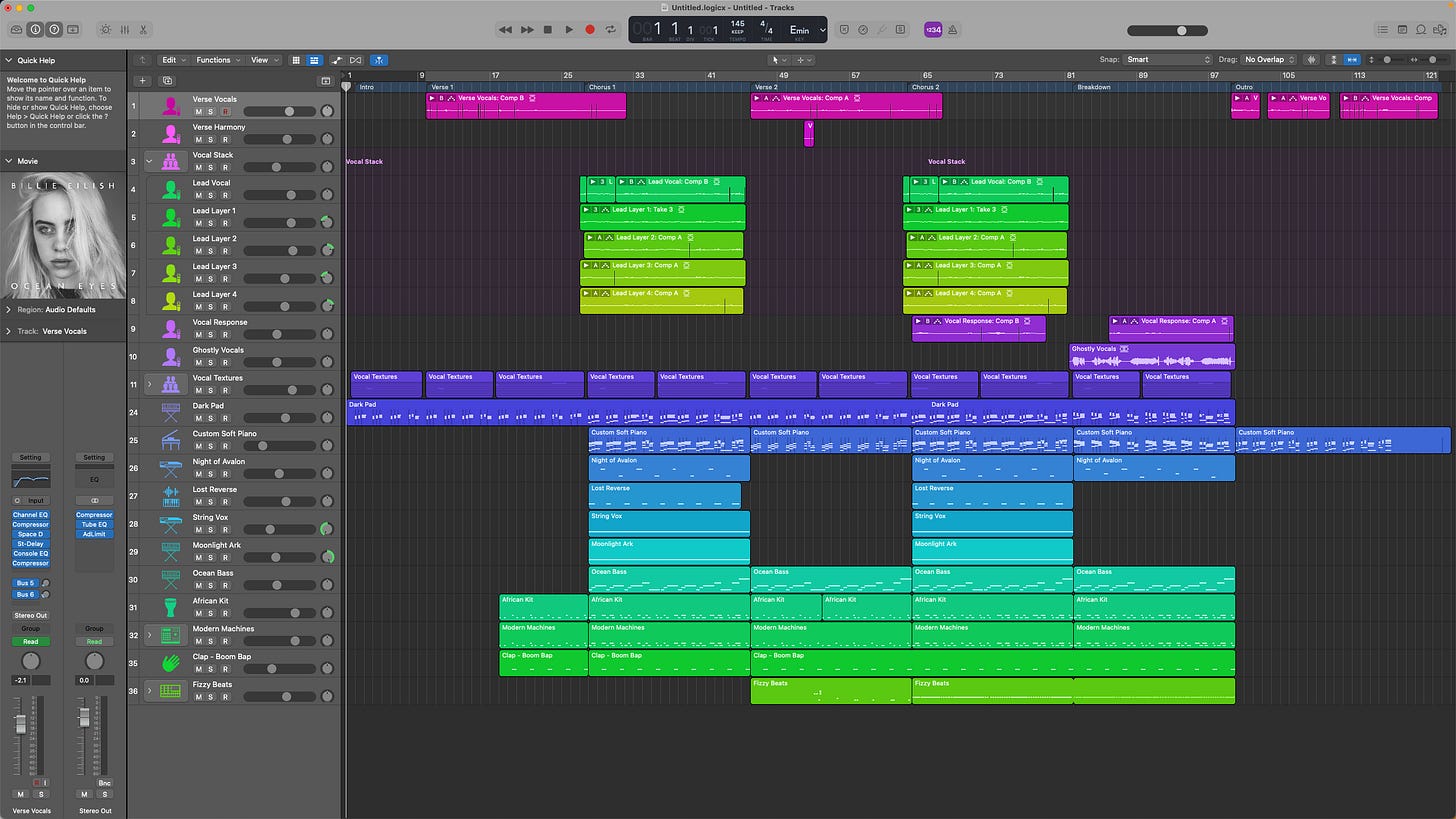This screenshot has height=819, width=1456.
Task: Expand the Modern Machines track stack
Action: (149, 635)
